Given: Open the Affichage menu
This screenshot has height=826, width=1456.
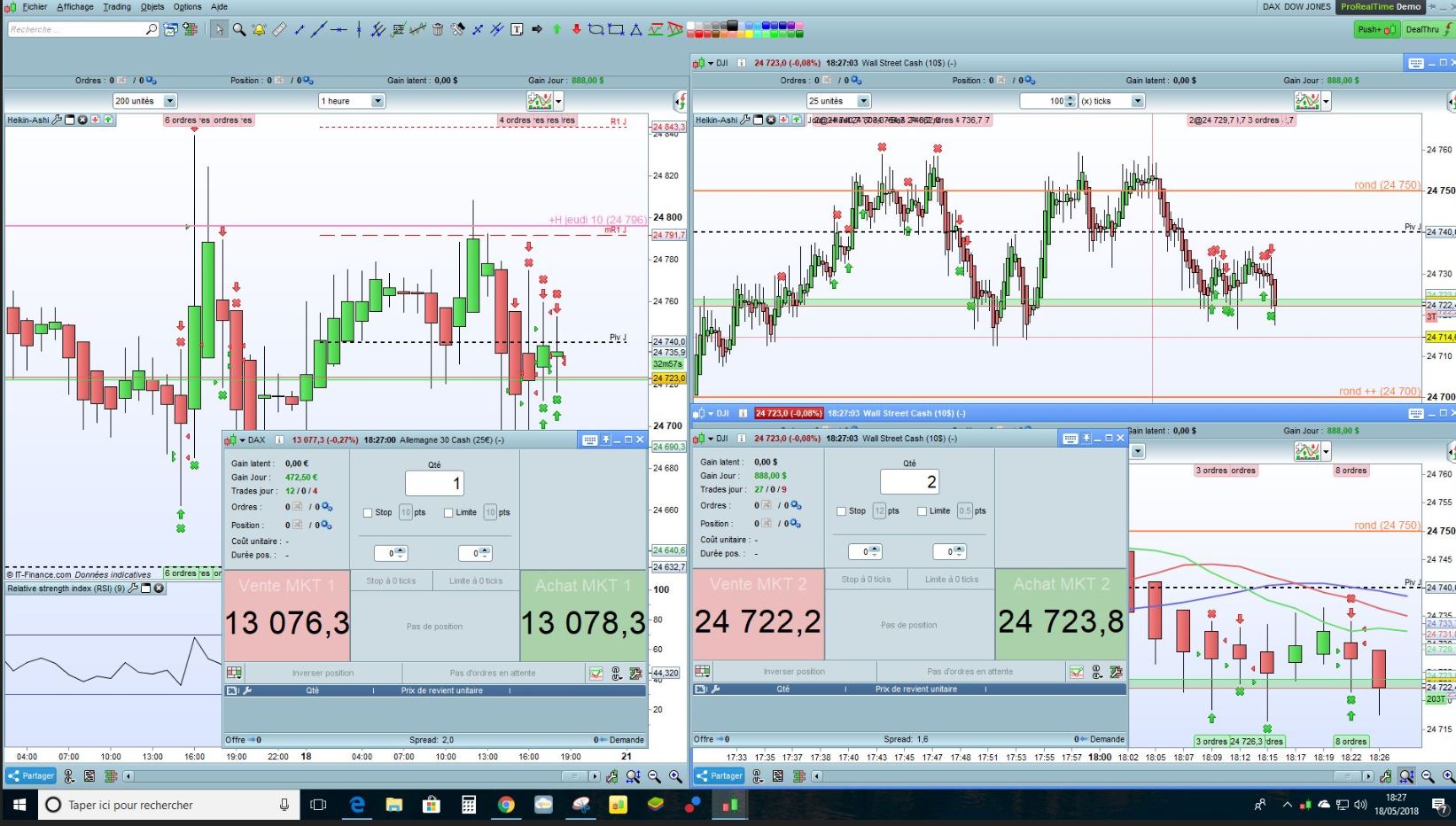Looking at the screenshot, I should pyautogui.click(x=75, y=6).
